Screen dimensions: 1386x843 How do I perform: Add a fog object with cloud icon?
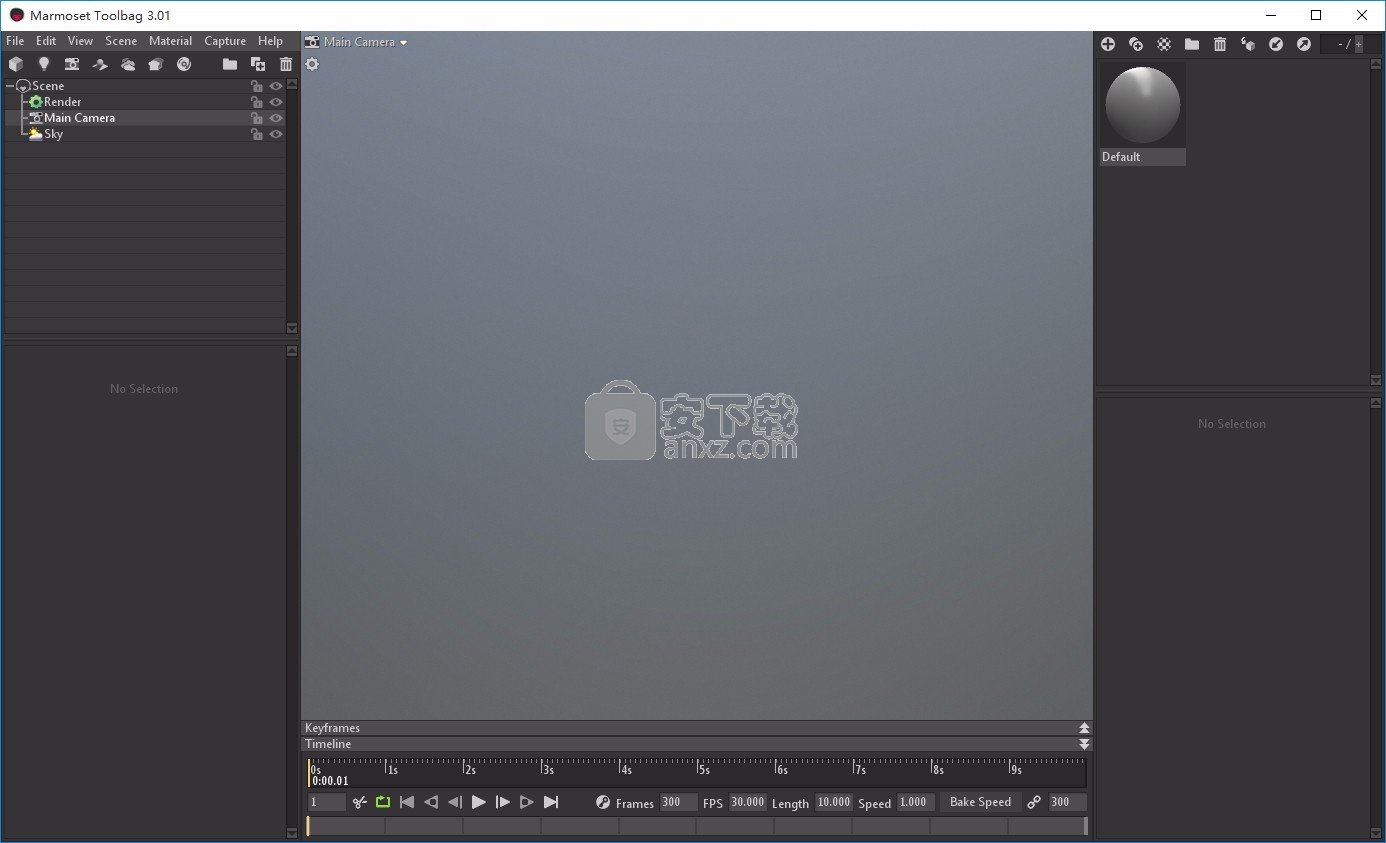pos(128,64)
